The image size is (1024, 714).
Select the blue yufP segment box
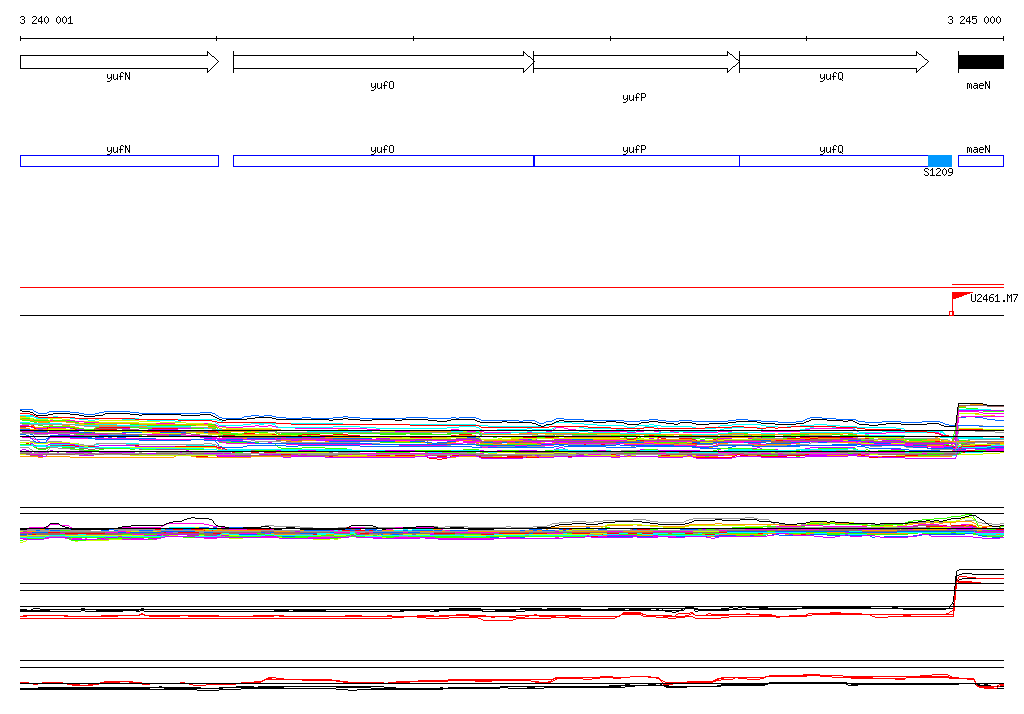[637, 161]
